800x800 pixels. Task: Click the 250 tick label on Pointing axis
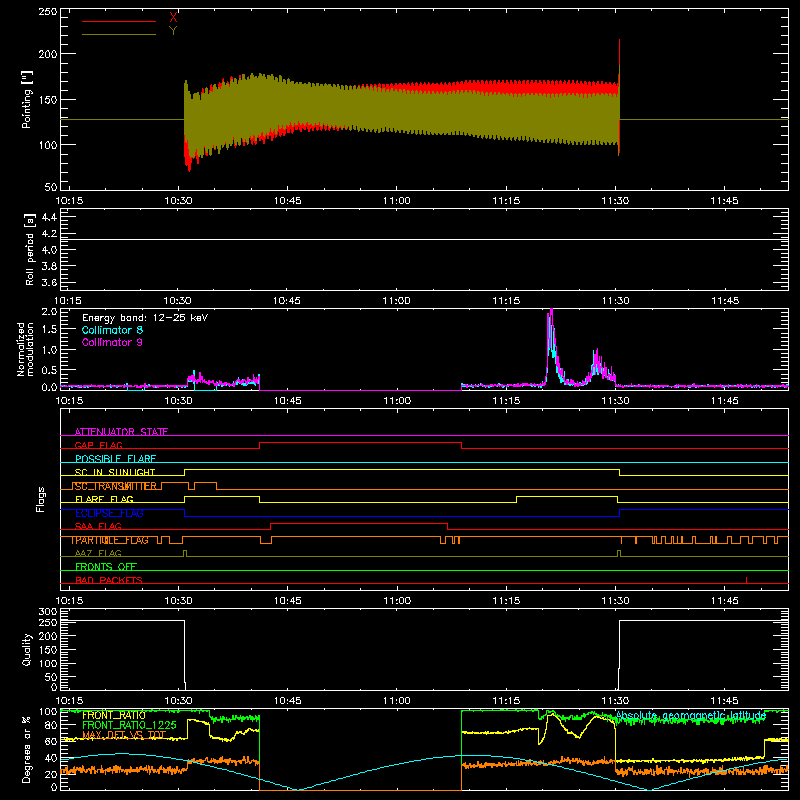click(x=48, y=12)
